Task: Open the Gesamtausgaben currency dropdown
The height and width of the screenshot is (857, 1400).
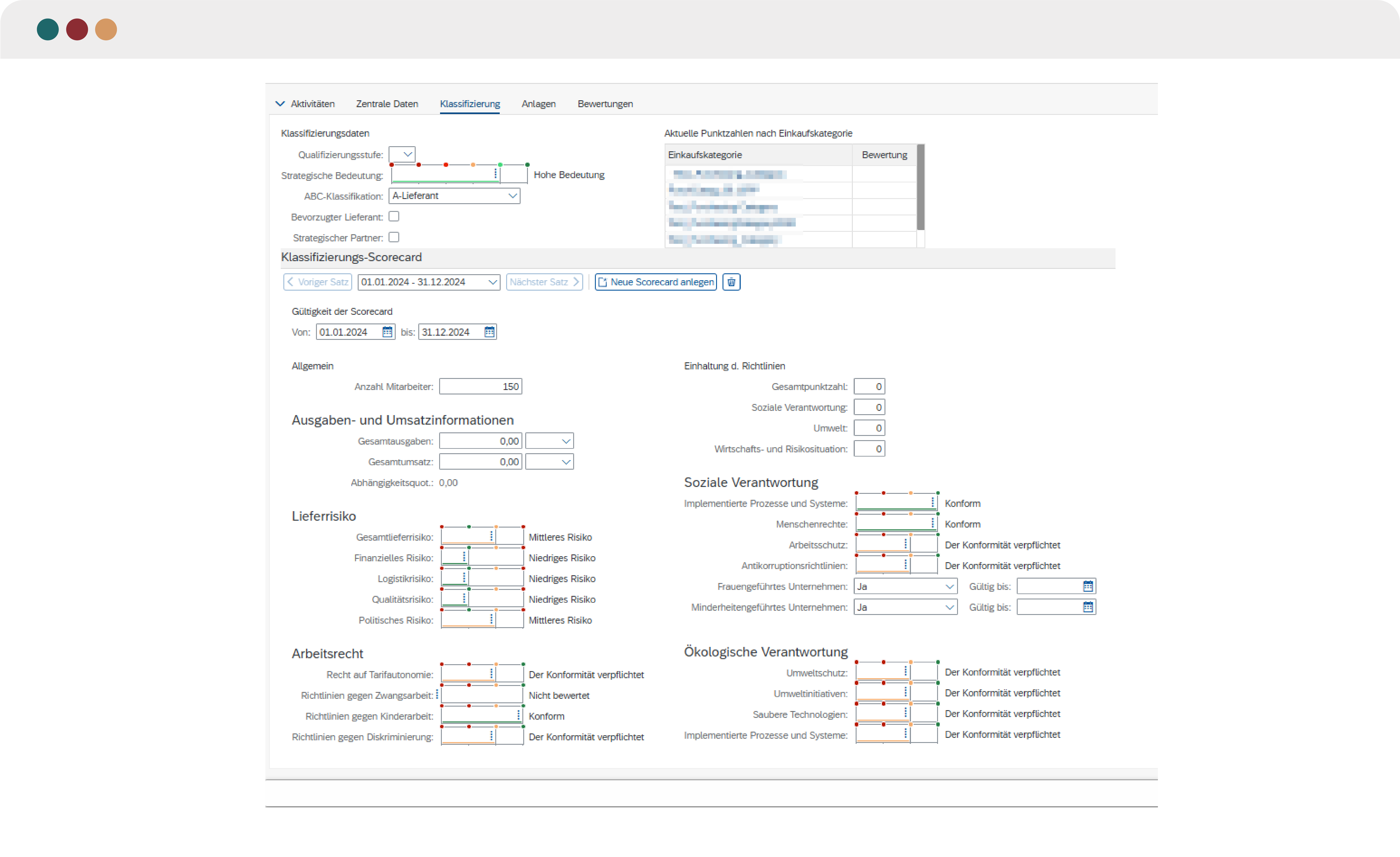Action: 549,441
